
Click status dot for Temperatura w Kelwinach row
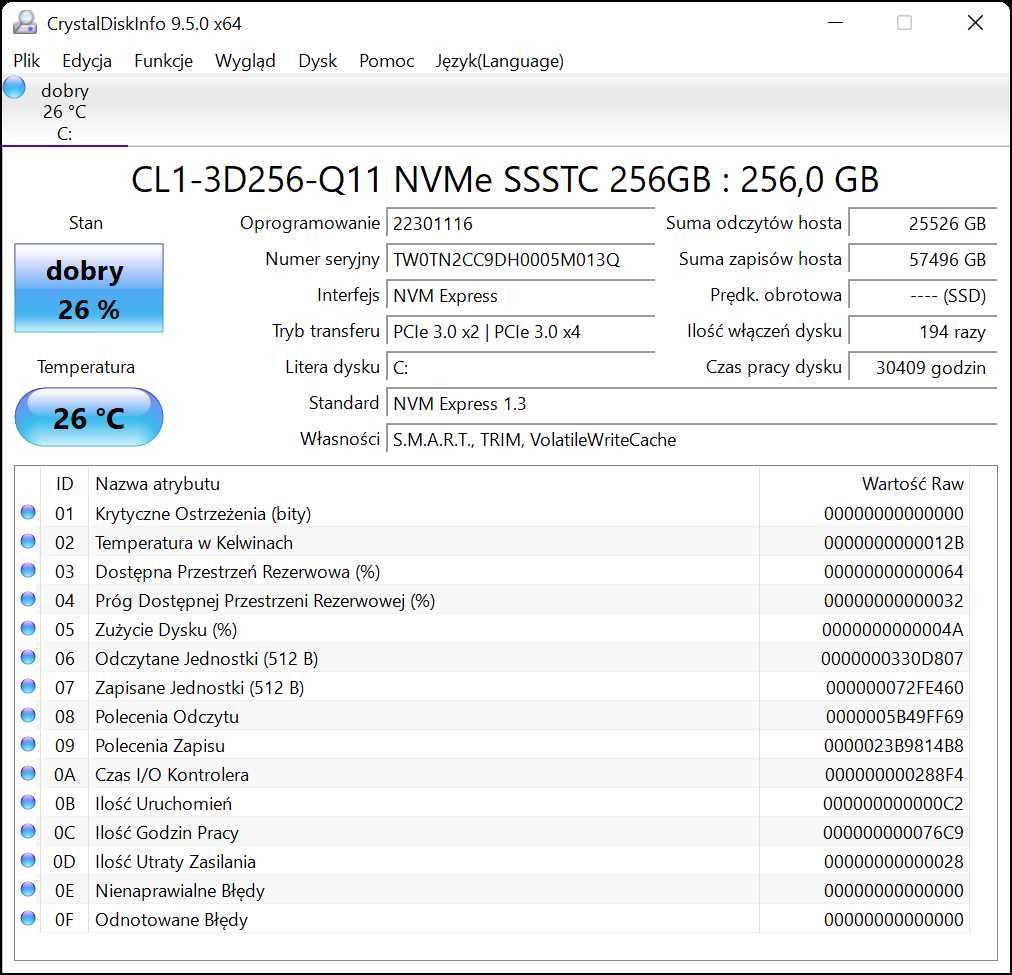pos(28,541)
